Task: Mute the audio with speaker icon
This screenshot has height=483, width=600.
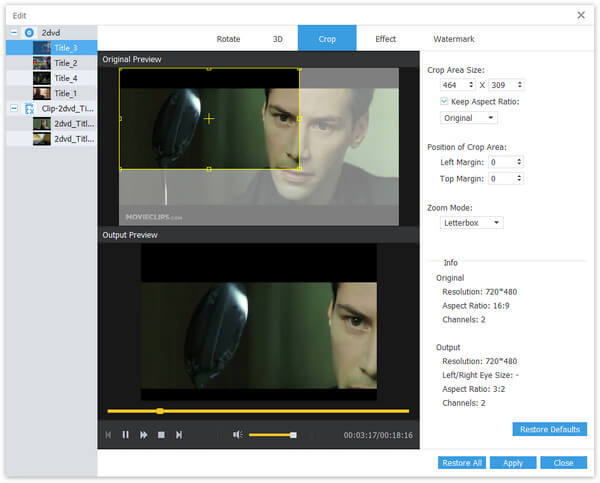Action: 237,434
